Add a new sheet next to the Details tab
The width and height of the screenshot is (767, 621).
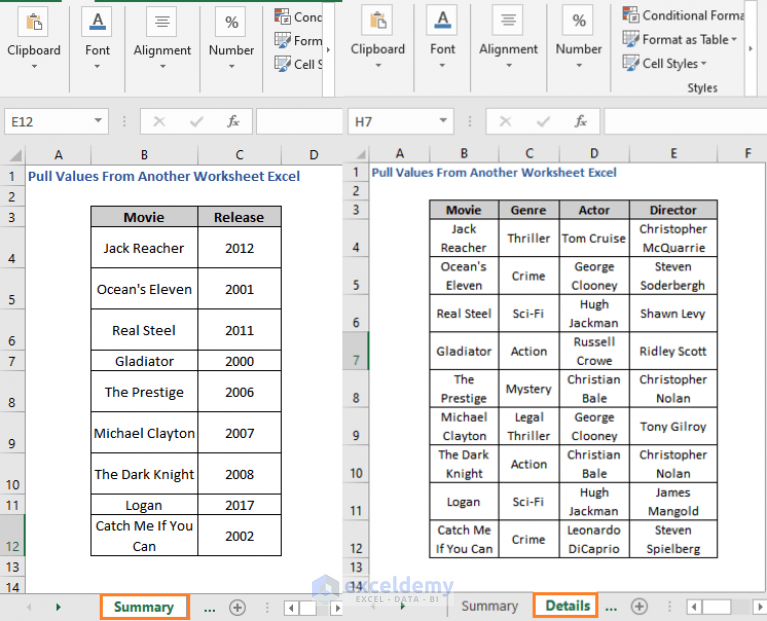(639, 606)
